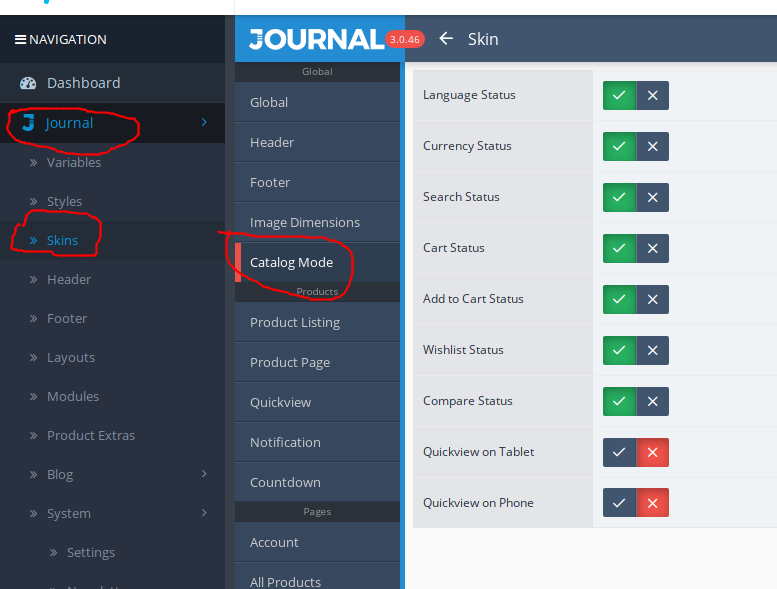
Task: Disable Wishlist Status with X button
Action: tap(653, 350)
